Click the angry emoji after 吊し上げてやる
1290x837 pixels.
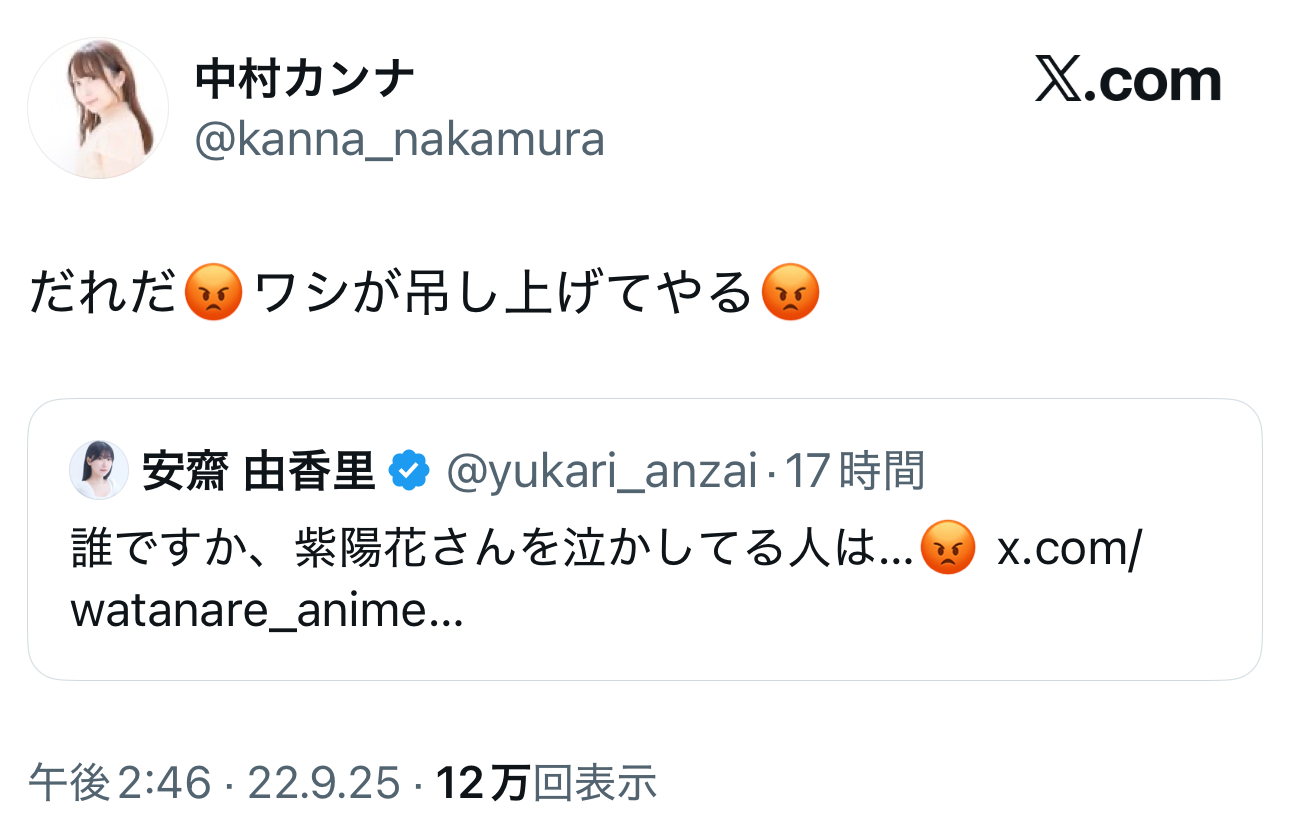(x=790, y=294)
